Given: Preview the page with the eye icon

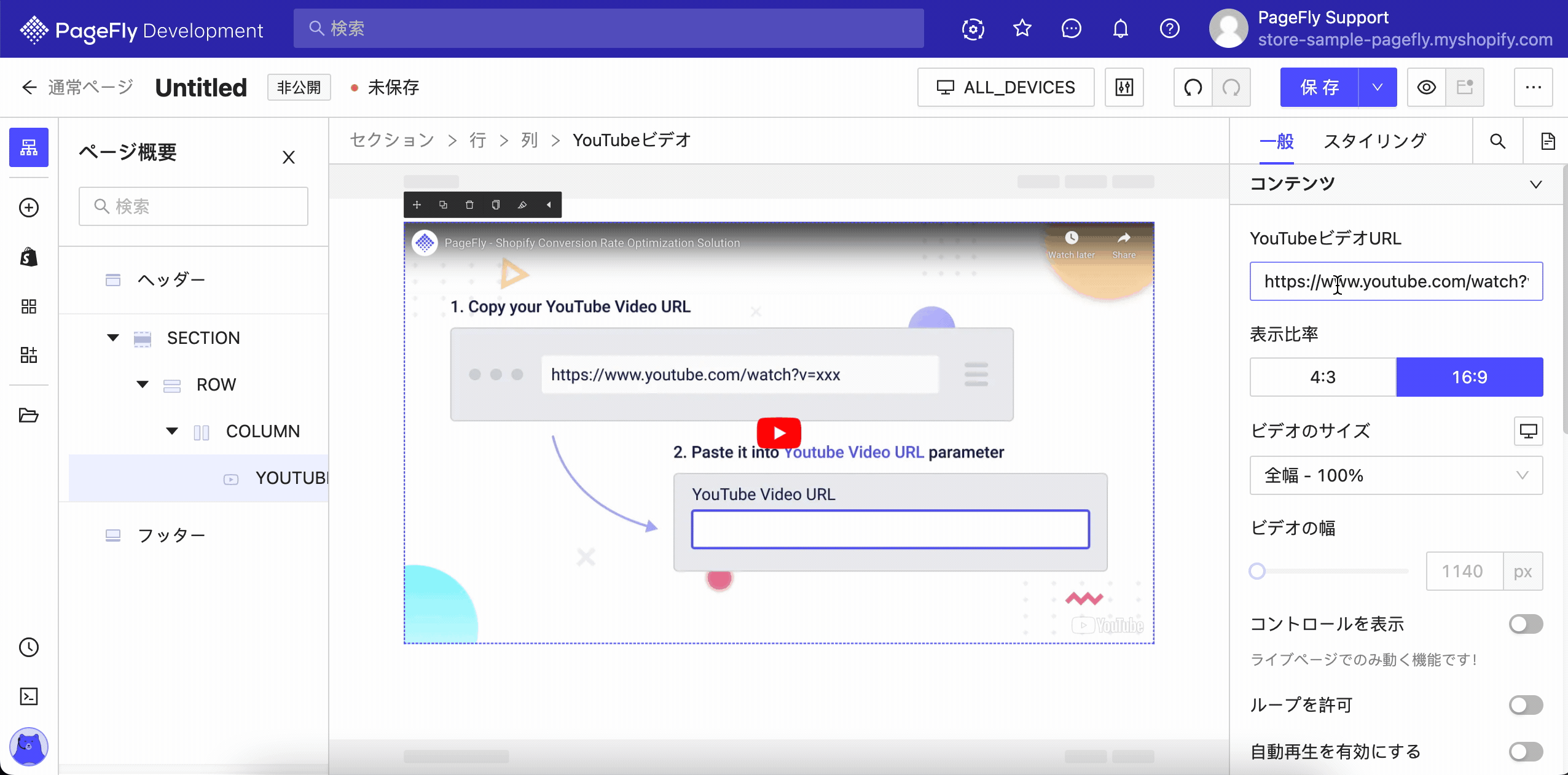Looking at the screenshot, I should click(x=1427, y=87).
